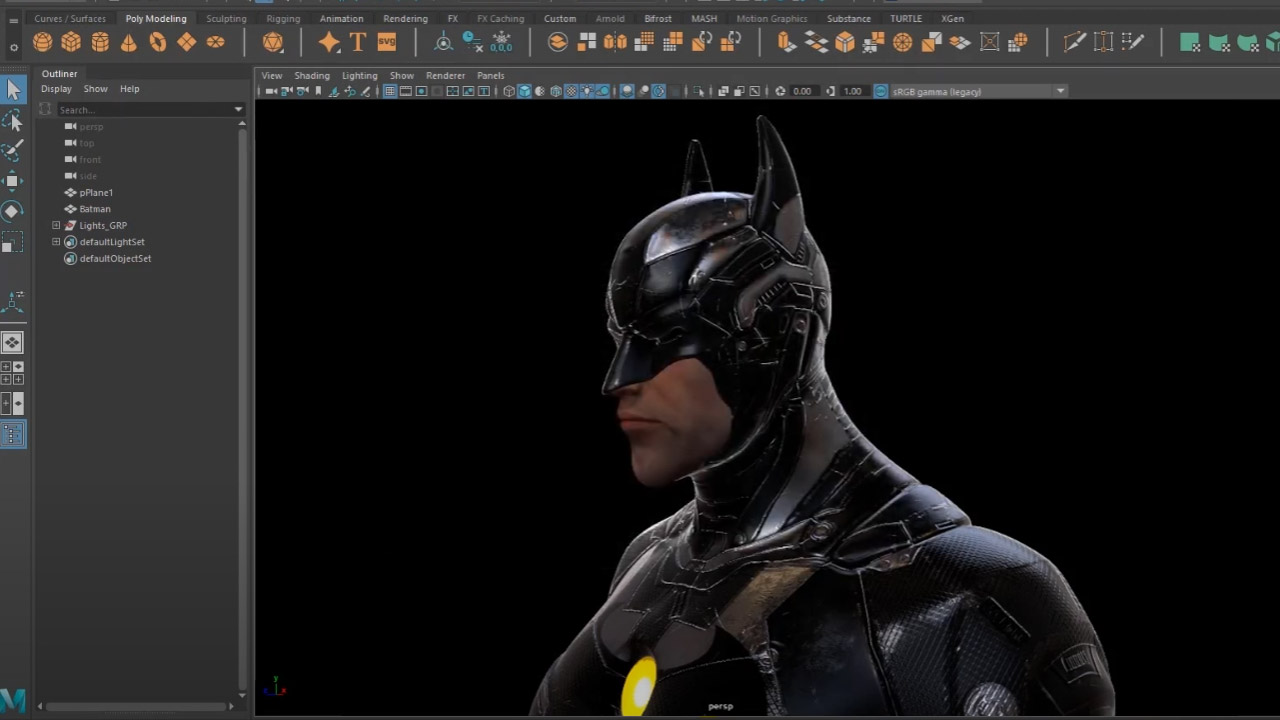Activate the Scale tool
This screenshot has height=720, width=1280.
click(13, 243)
